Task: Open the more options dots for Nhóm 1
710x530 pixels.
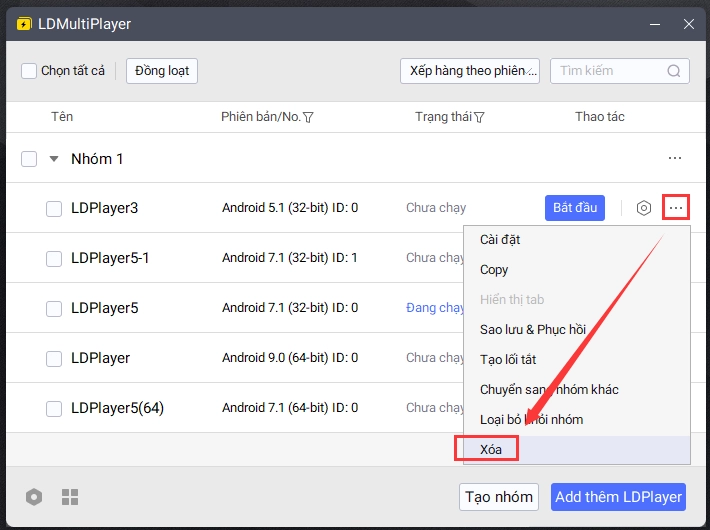Action: point(675,158)
